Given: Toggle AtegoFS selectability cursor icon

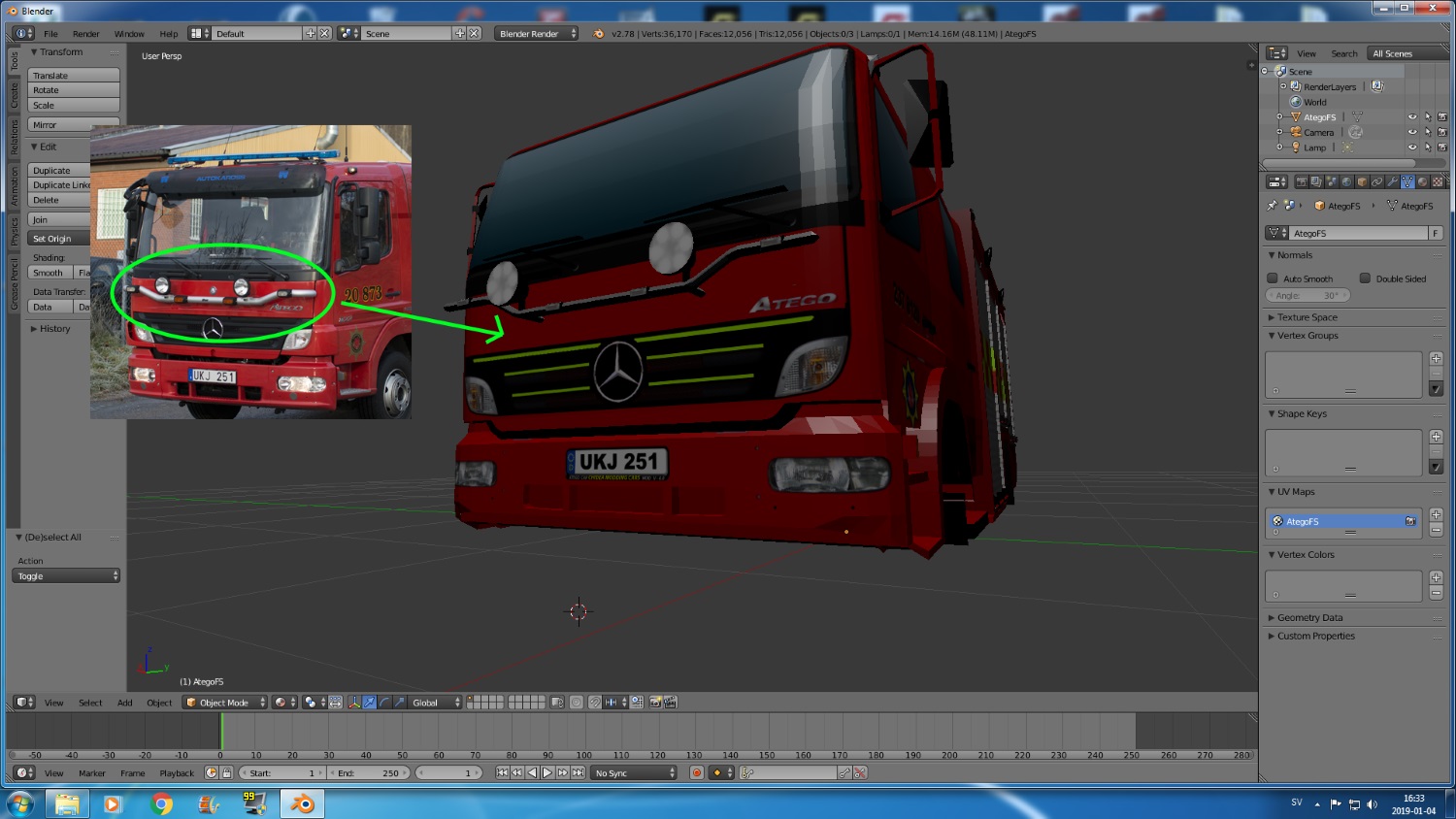Looking at the screenshot, I should 1428,117.
